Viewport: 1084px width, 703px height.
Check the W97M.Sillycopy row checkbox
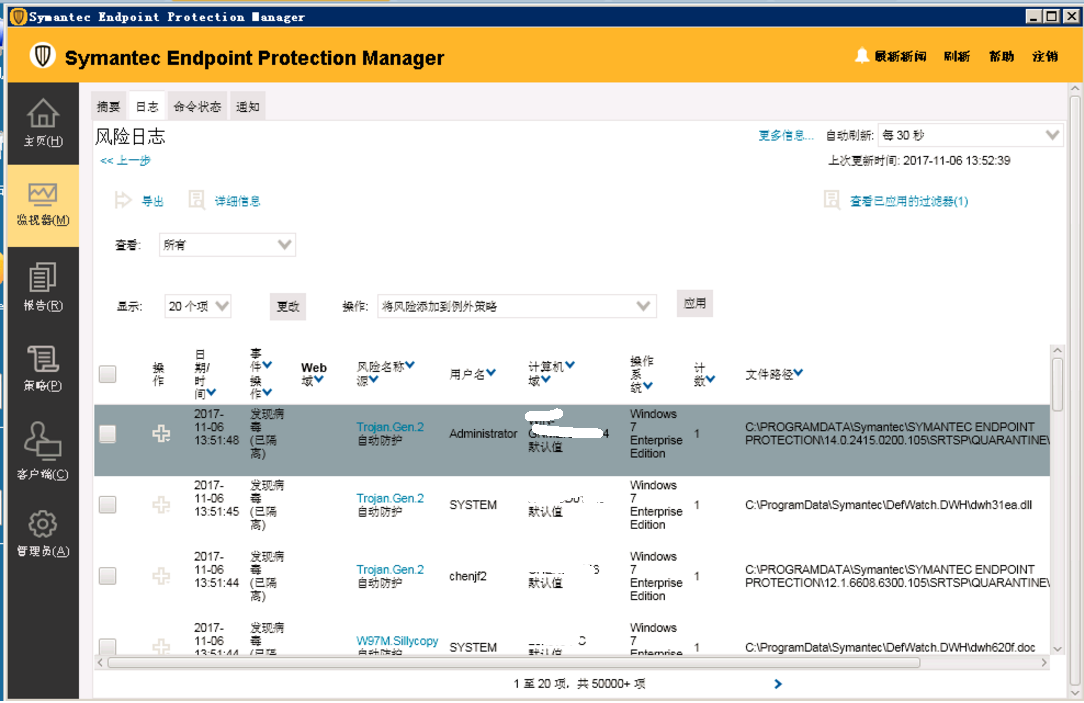pyautogui.click(x=108, y=647)
